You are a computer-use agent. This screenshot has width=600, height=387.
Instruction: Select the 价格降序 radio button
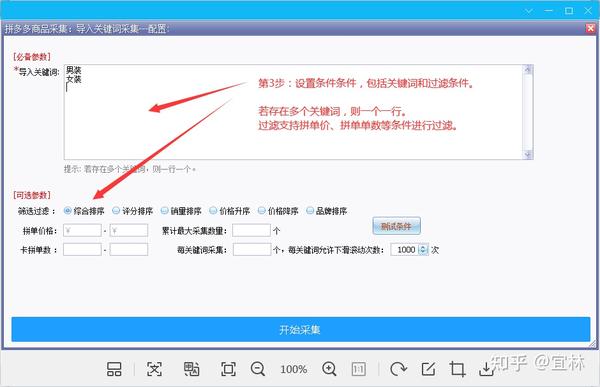(262, 211)
